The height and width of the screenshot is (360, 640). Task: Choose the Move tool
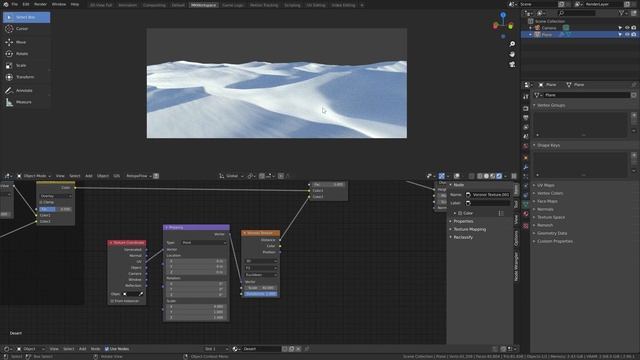[x=26, y=42]
